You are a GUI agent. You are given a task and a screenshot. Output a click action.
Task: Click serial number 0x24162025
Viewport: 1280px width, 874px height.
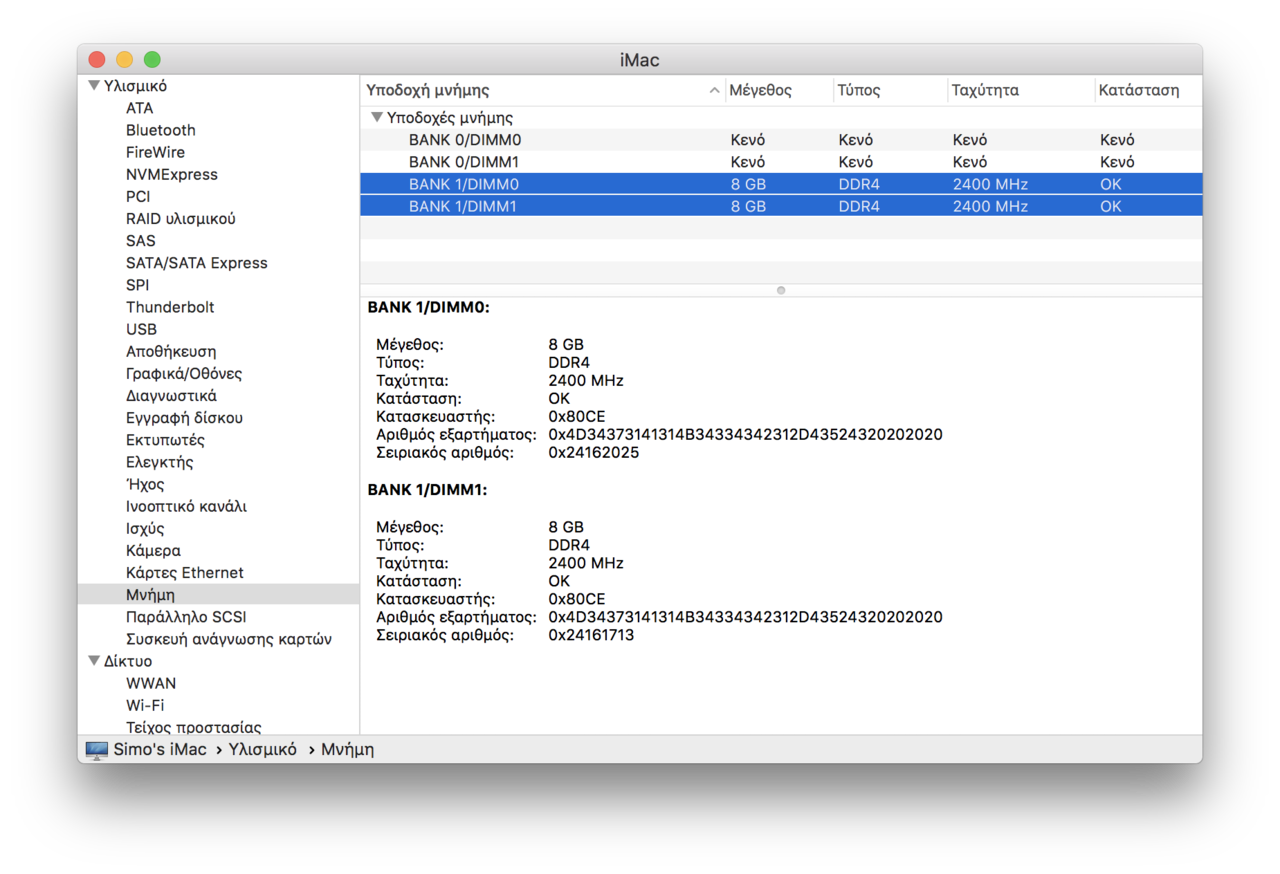[593, 452]
